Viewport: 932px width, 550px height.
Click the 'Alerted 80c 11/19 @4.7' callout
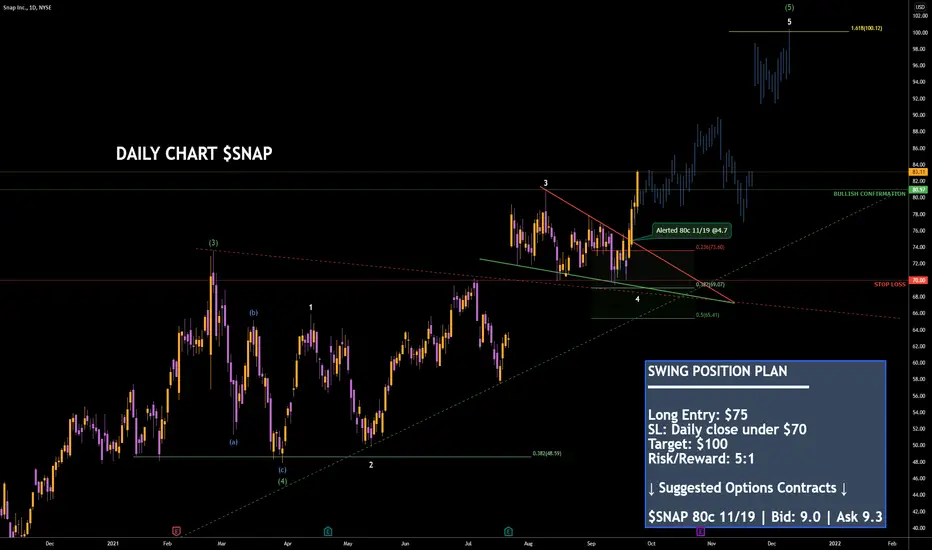tap(691, 230)
